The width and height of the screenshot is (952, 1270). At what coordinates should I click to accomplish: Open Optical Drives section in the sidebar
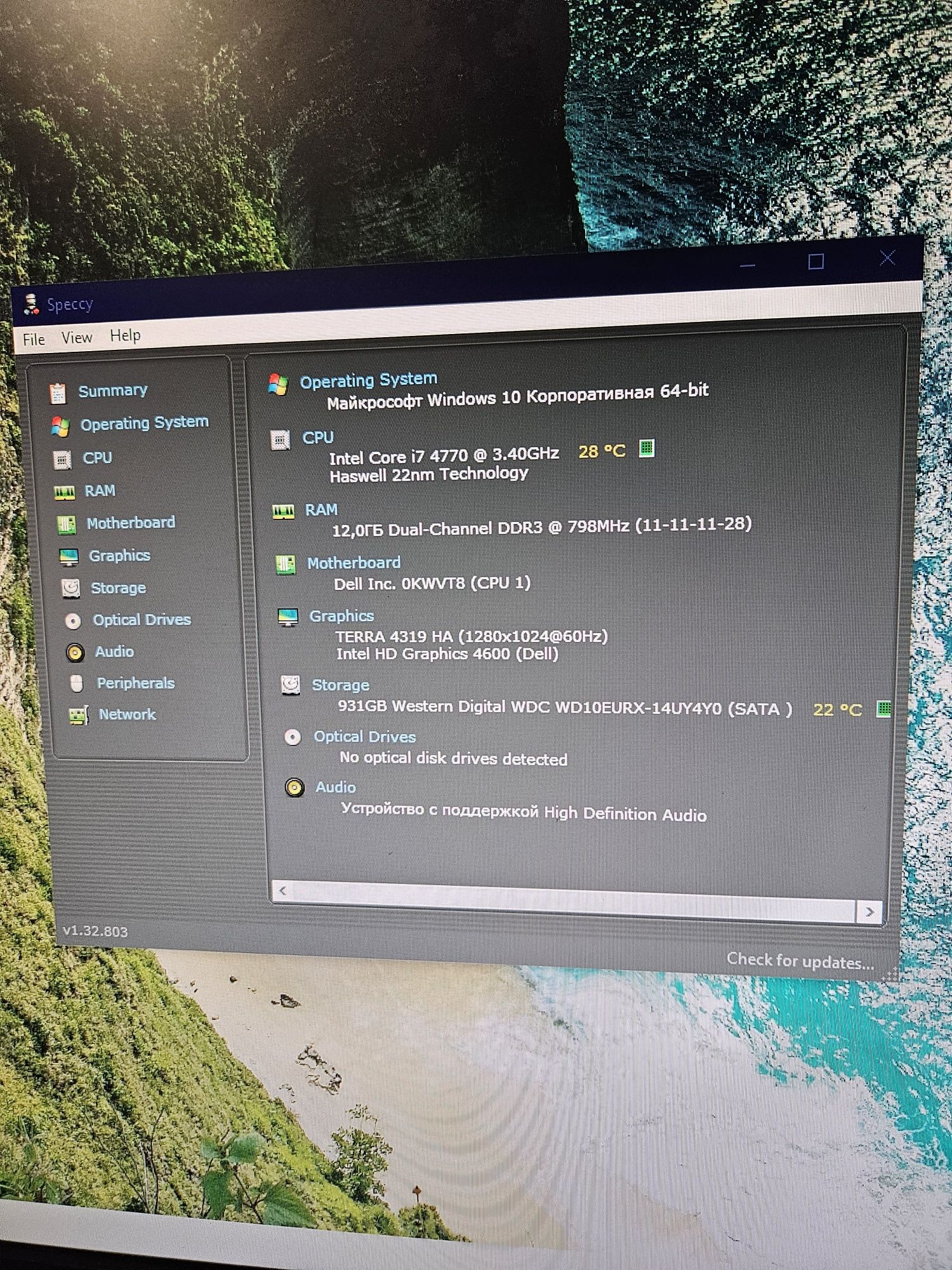[142, 620]
